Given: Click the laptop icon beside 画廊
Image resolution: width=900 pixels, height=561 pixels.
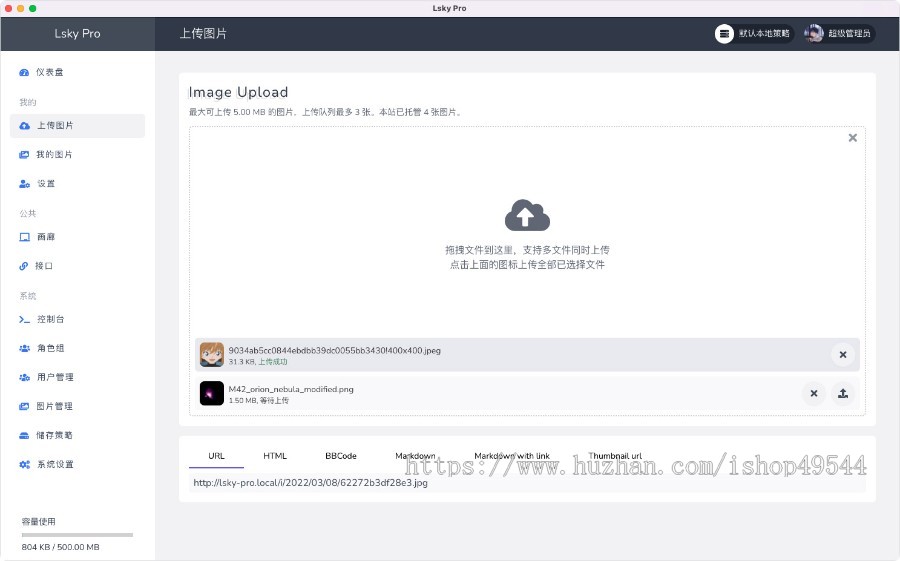Looking at the screenshot, I should click(x=25, y=237).
